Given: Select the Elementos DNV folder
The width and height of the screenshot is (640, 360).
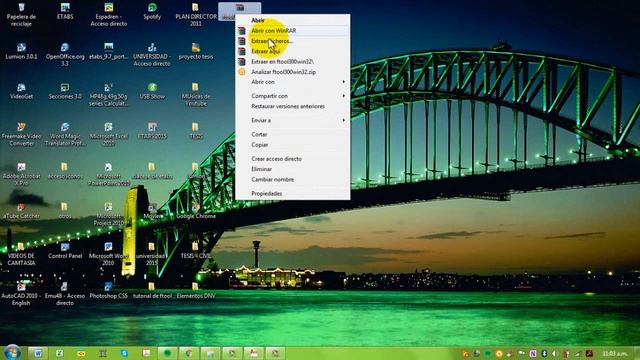Looking at the screenshot, I should pyautogui.click(x=196, y=291).
